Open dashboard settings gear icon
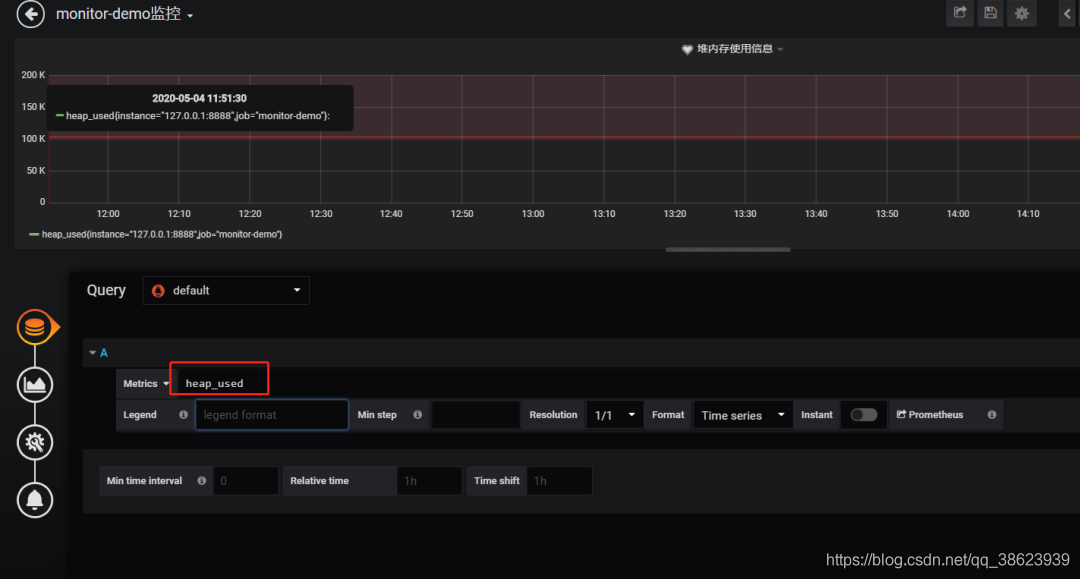The width and height of the screenshot is (1080, 579). [1022, 12]
